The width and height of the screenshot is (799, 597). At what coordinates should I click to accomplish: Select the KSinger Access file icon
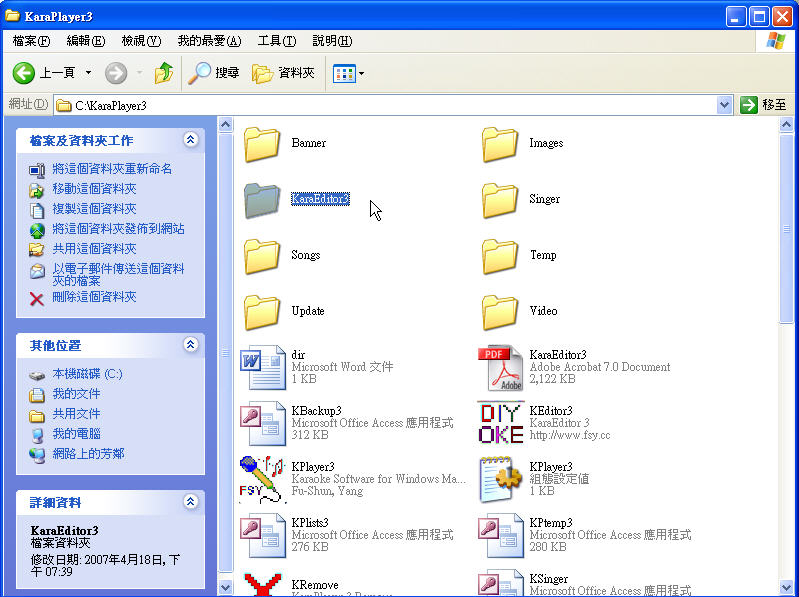(500, 583)
